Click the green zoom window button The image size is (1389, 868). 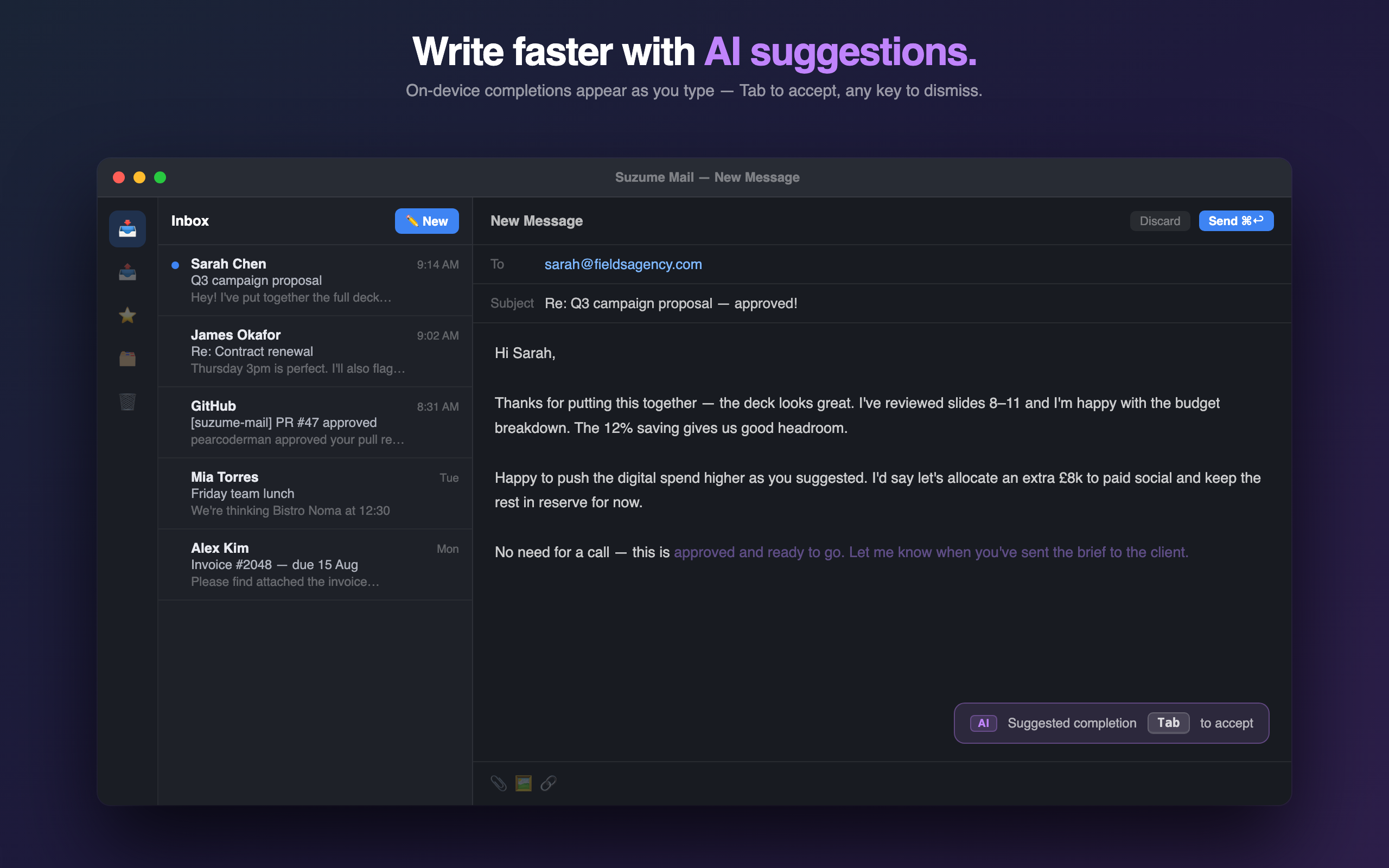160,177
